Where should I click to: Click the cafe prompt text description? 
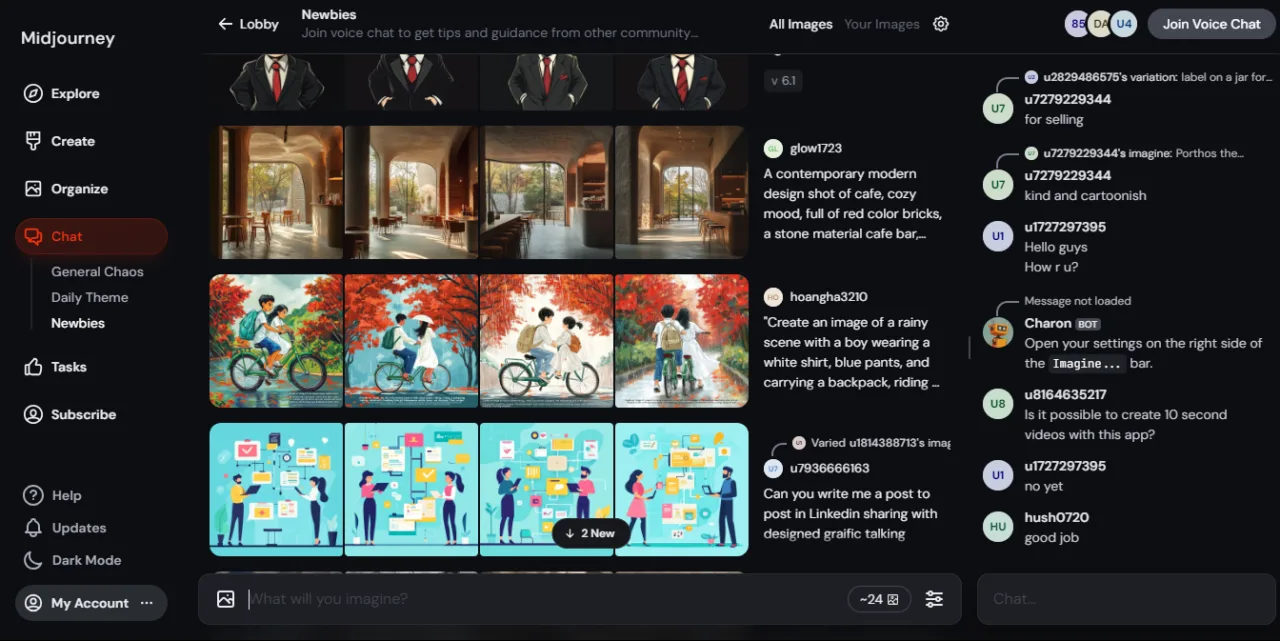pyautogui.click(x=853, y=203)
